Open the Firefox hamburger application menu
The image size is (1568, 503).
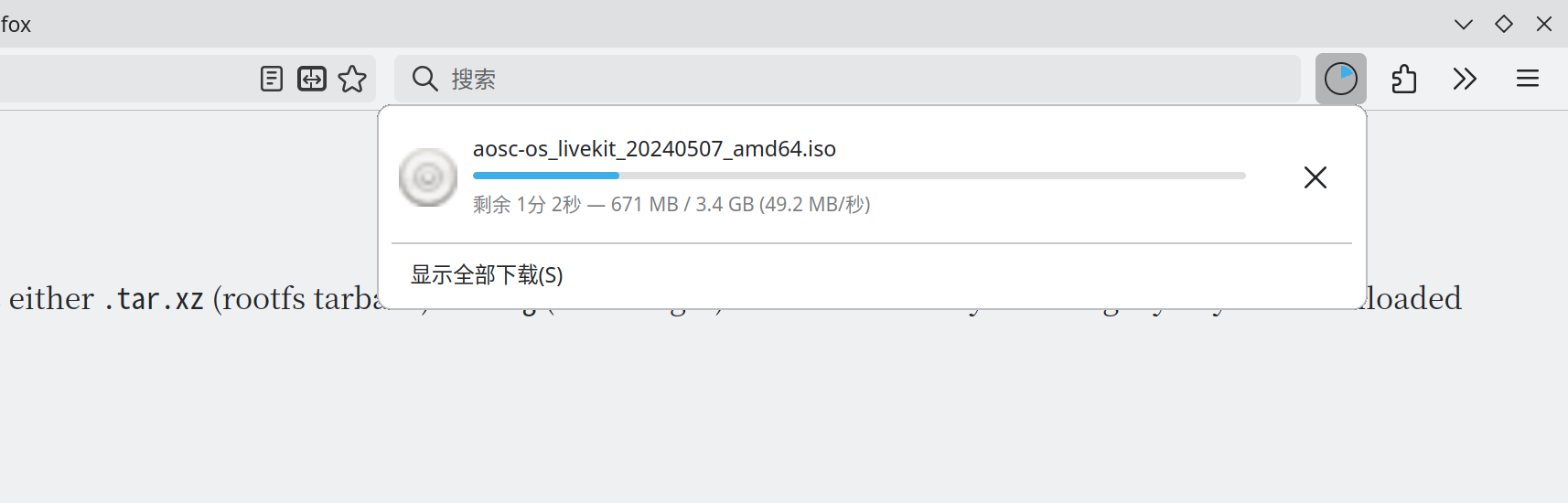(1528, 79)
